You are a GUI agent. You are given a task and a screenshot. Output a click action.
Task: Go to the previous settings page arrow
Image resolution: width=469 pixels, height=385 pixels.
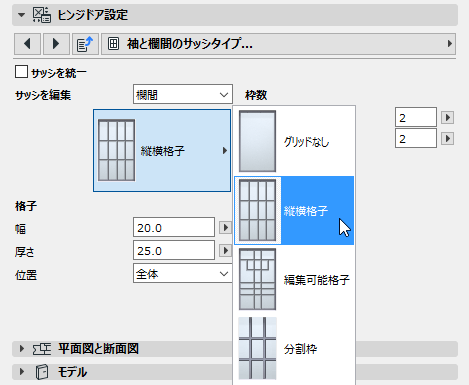(x=27, y=44)
